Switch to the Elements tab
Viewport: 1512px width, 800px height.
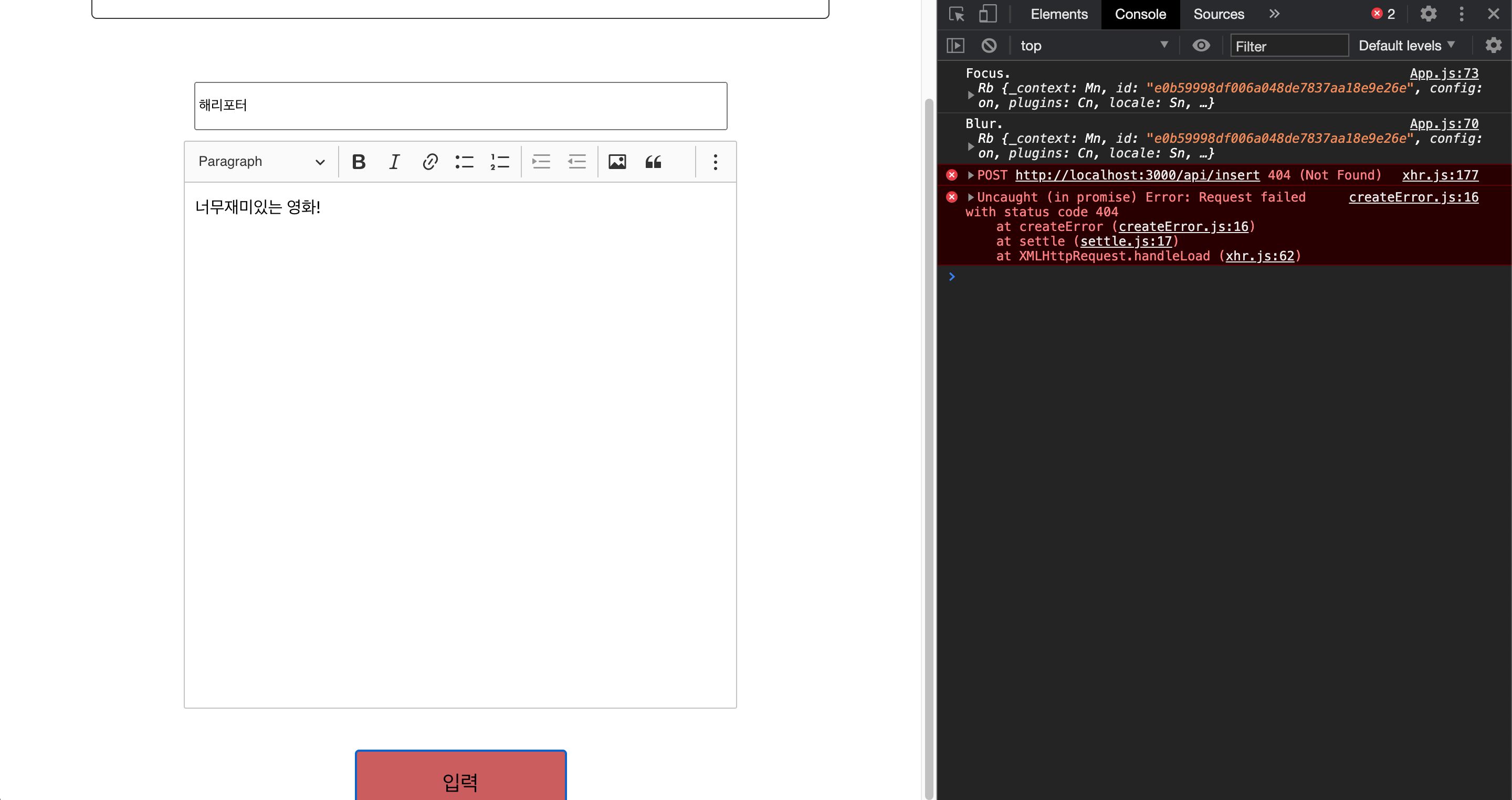click(1058, 14)
